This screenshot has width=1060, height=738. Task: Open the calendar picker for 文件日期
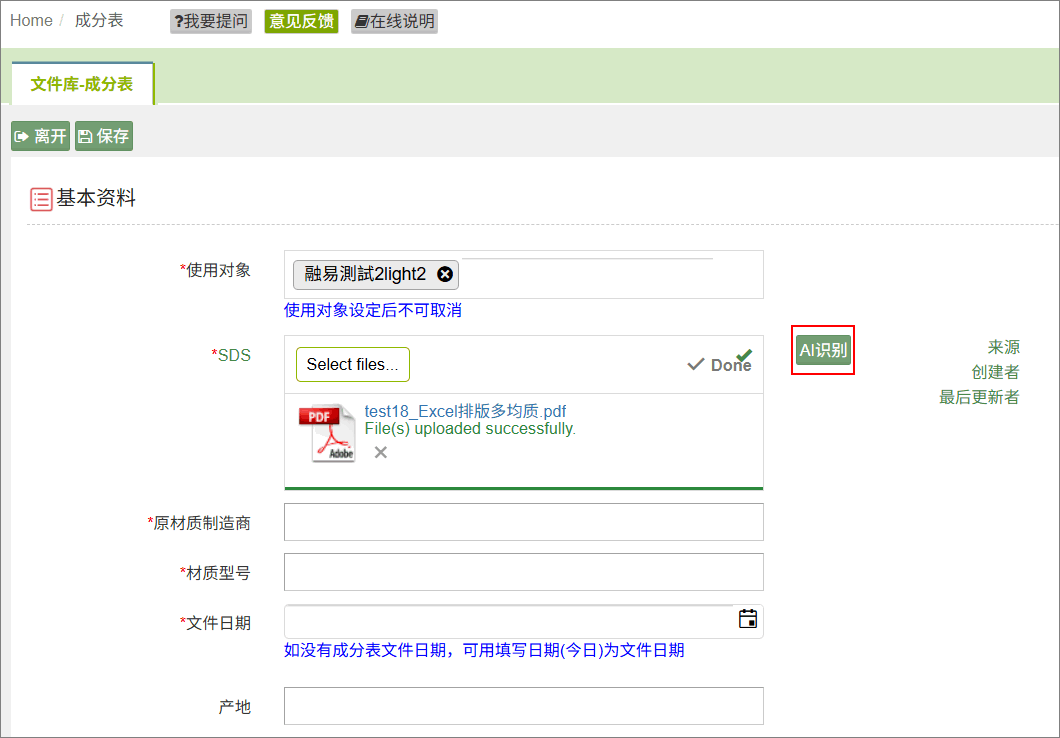(748, 618)
